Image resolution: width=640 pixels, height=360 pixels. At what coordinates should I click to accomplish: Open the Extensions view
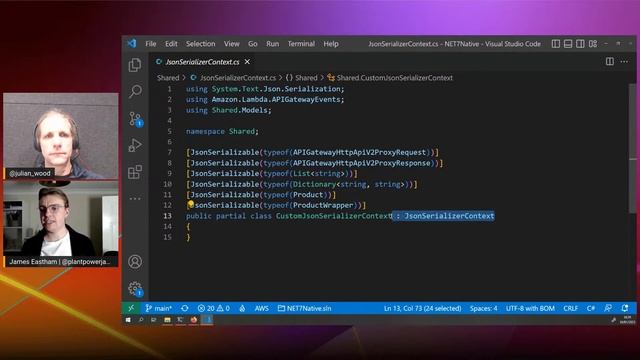point(135,172)
